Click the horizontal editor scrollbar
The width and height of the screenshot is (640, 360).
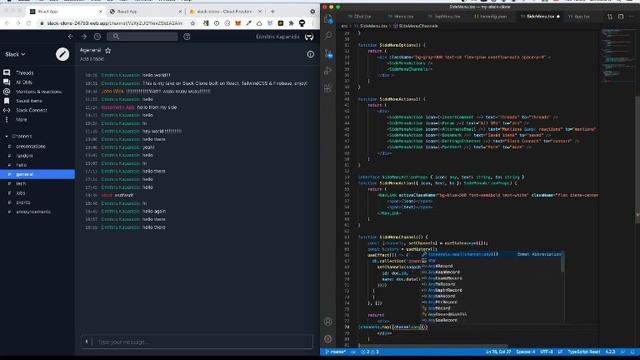point(433,346)
